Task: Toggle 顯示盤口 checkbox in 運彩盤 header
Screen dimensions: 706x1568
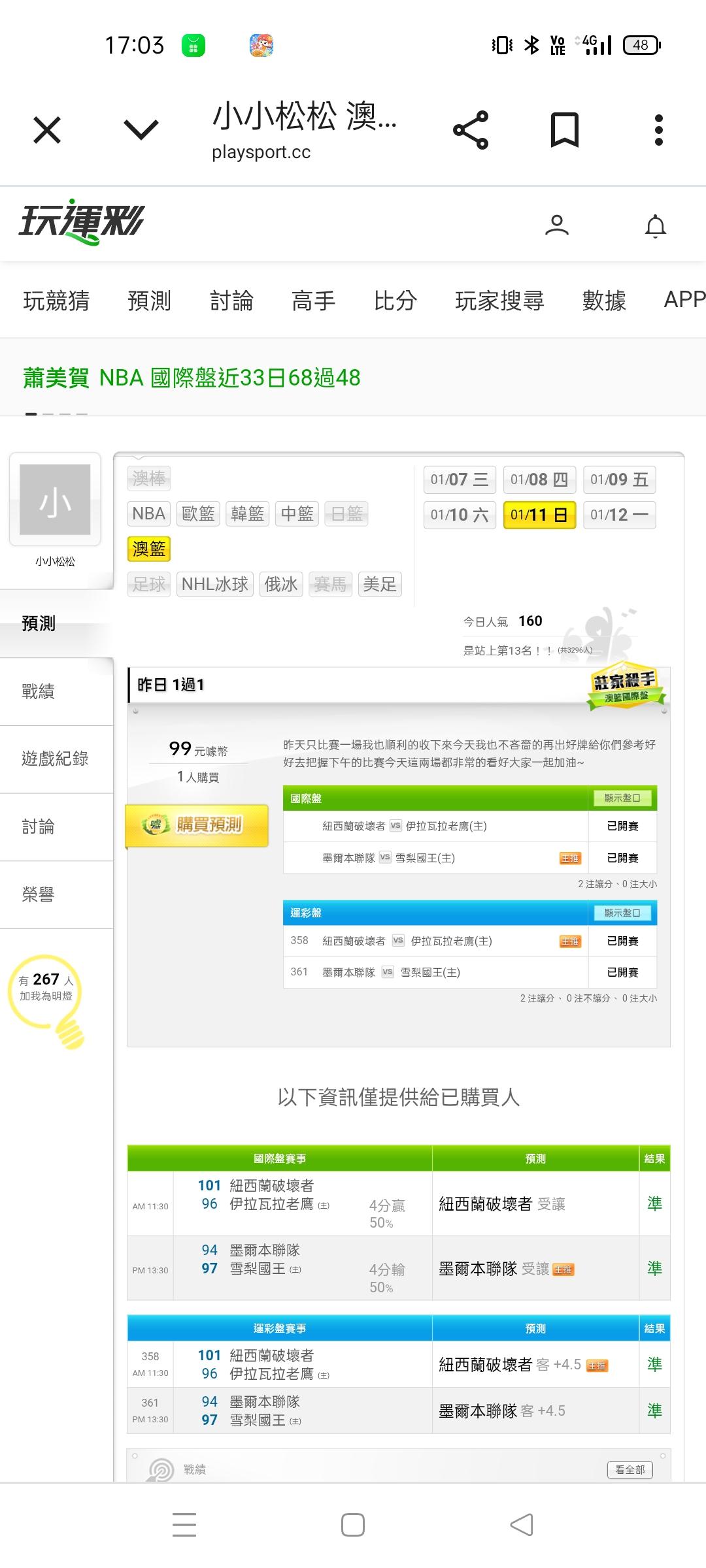Action: tap(622, 913)
